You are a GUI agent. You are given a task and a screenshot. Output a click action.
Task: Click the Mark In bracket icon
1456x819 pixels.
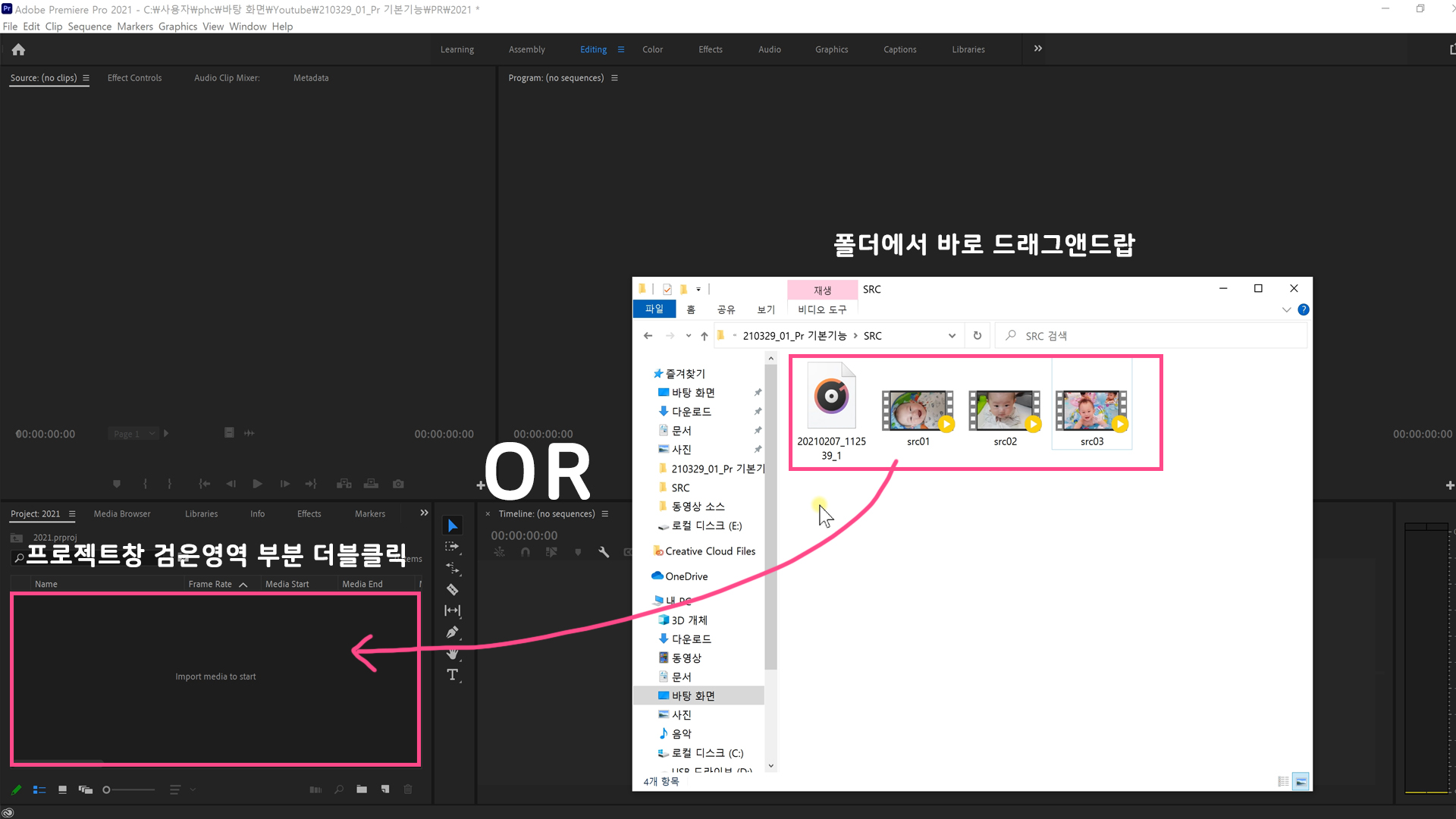145,484
